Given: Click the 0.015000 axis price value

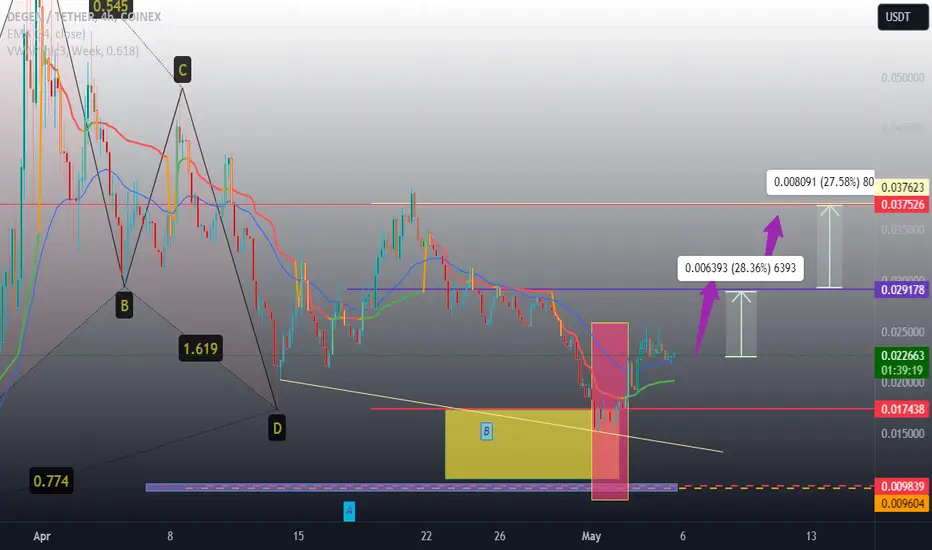Looking at the screenshot, I should coord(902,433).
